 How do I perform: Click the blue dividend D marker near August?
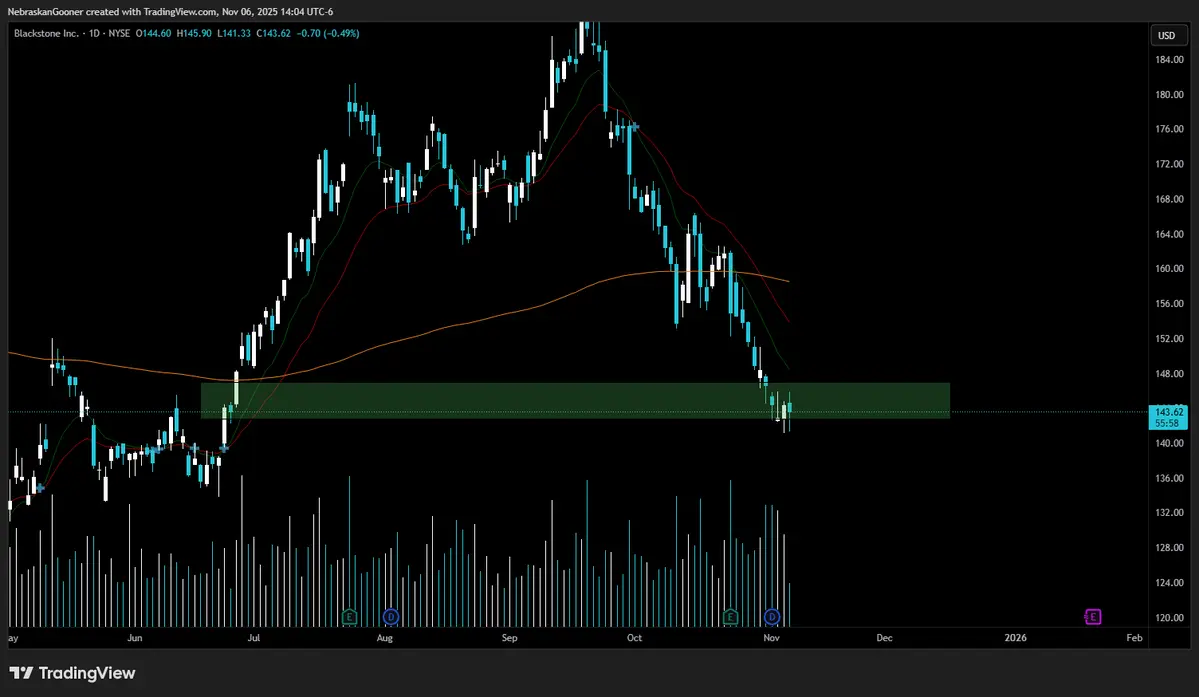point(391,616)
